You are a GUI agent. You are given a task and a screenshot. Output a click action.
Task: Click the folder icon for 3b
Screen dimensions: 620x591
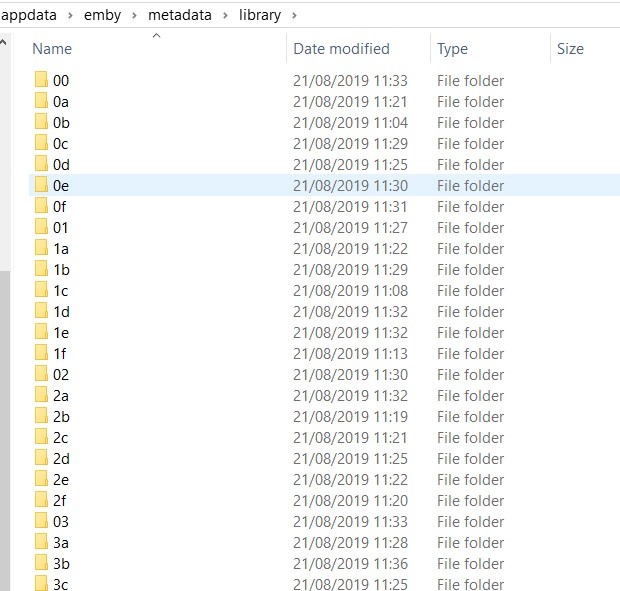[41, 562]
